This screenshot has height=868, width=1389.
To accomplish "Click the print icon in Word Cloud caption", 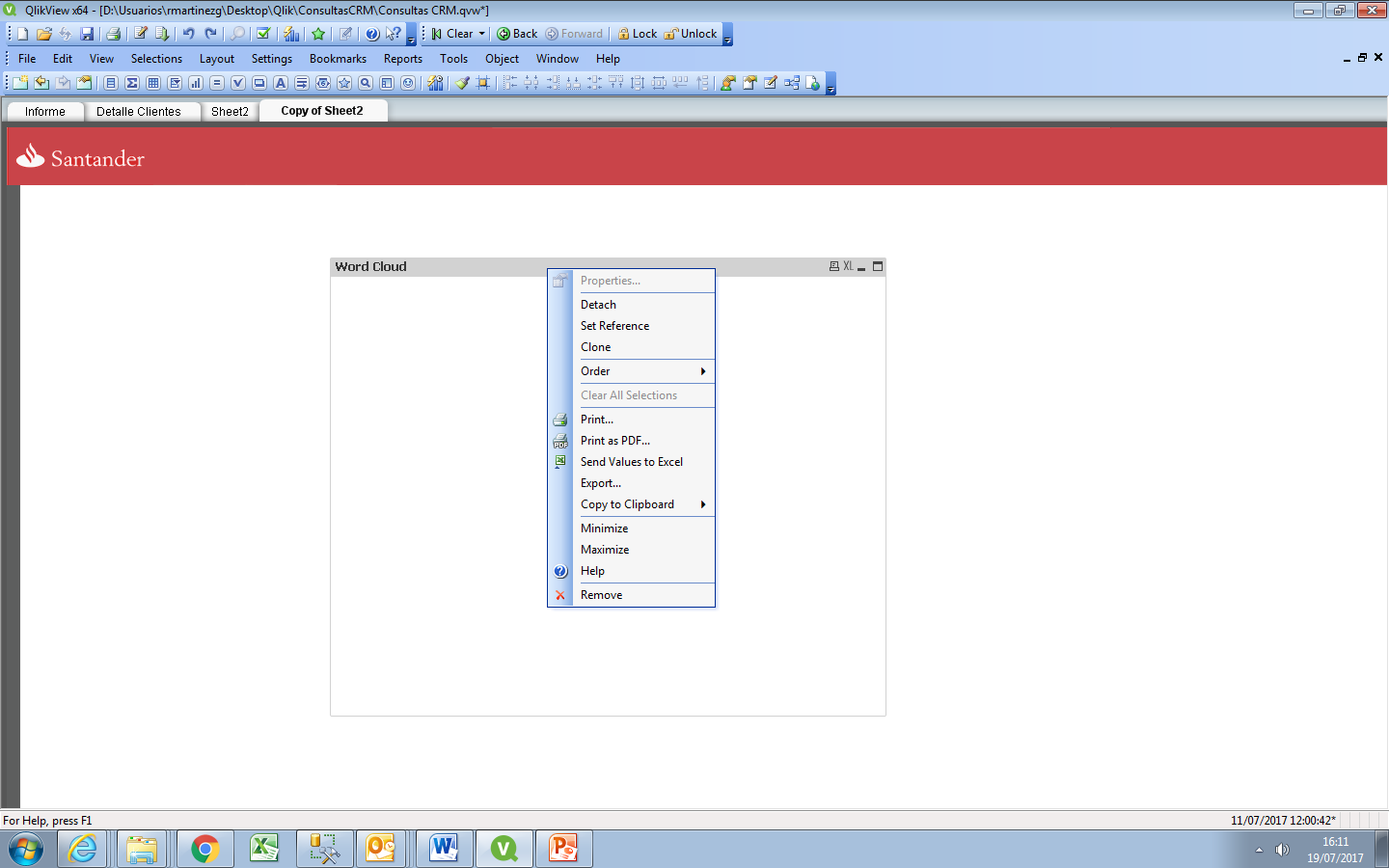I will click(x=834, y=266).
